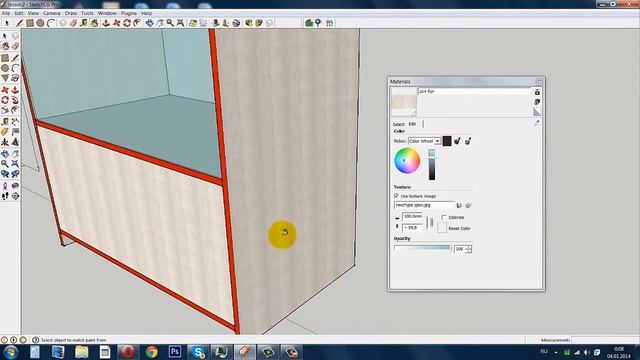Select the Polygon tool in left toolbar
The height and width of the screenshot is (360, 640).
pyautogui.click(x=5, y=78)
